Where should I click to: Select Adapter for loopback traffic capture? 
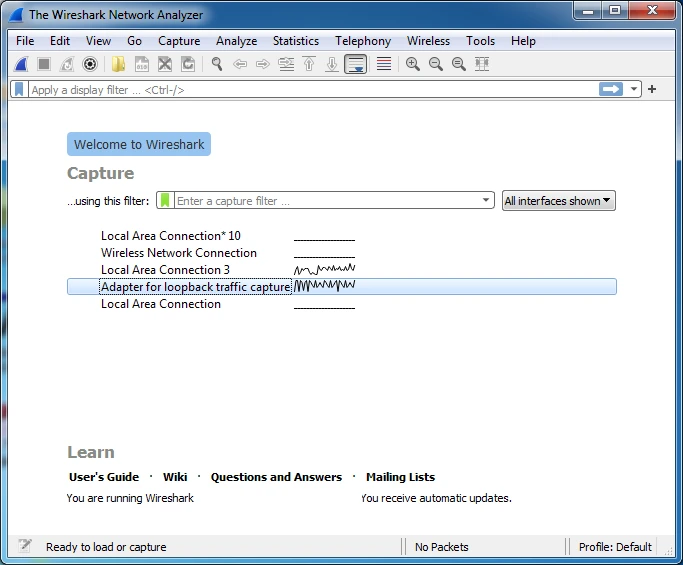click(342, 287)
